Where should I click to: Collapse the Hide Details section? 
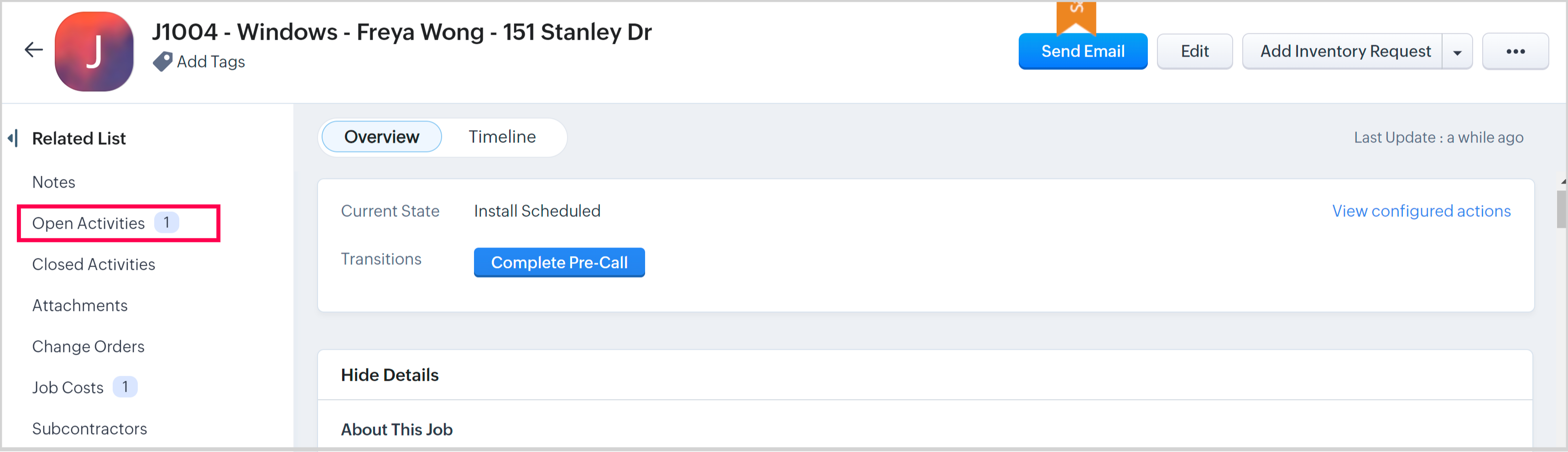(390, 375)
